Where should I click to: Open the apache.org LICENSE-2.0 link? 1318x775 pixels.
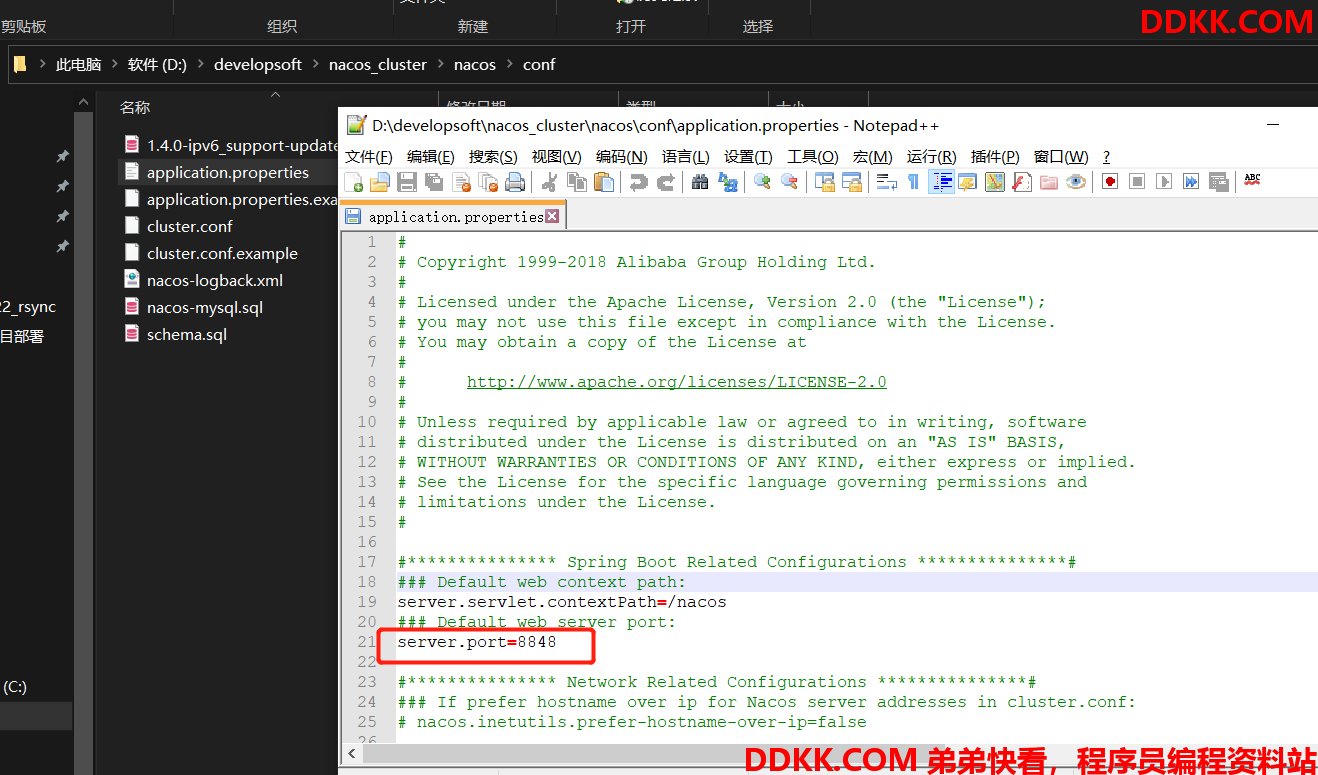pyautogui.click(x=677, y=382)
